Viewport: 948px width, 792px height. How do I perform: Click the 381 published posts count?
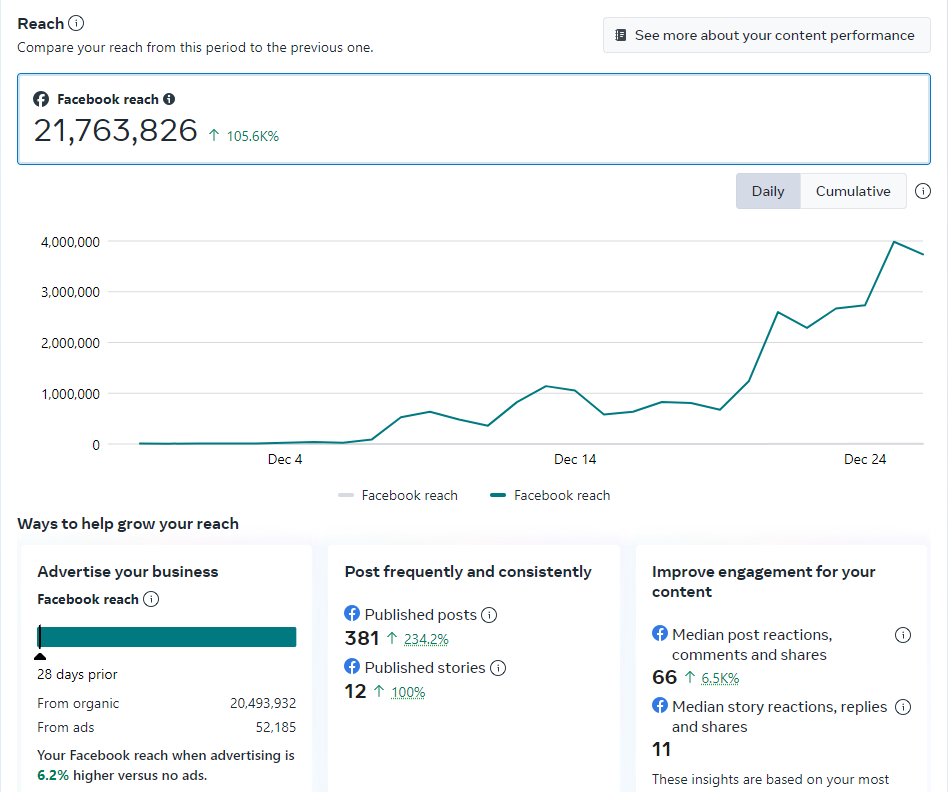pos(362,638)
